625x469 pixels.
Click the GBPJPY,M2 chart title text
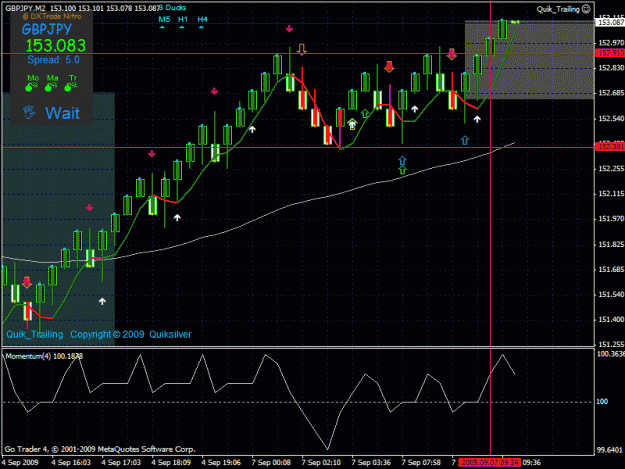point(25,8)
